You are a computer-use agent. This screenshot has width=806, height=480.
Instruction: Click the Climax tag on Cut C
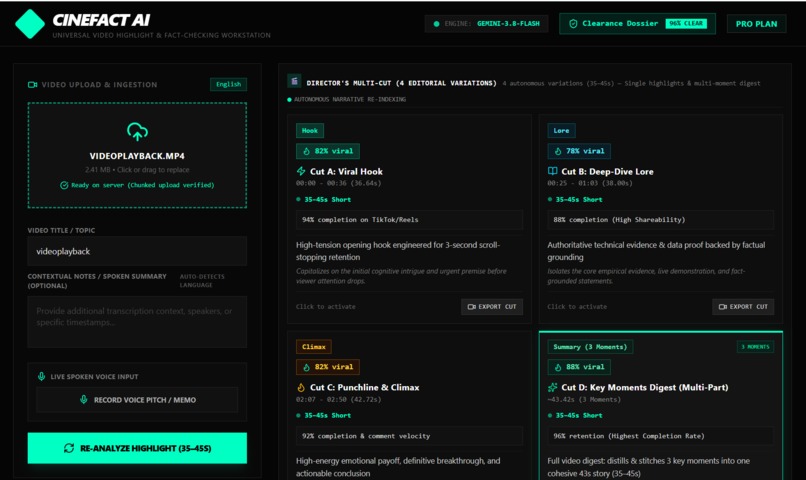[x=314, y=347]
